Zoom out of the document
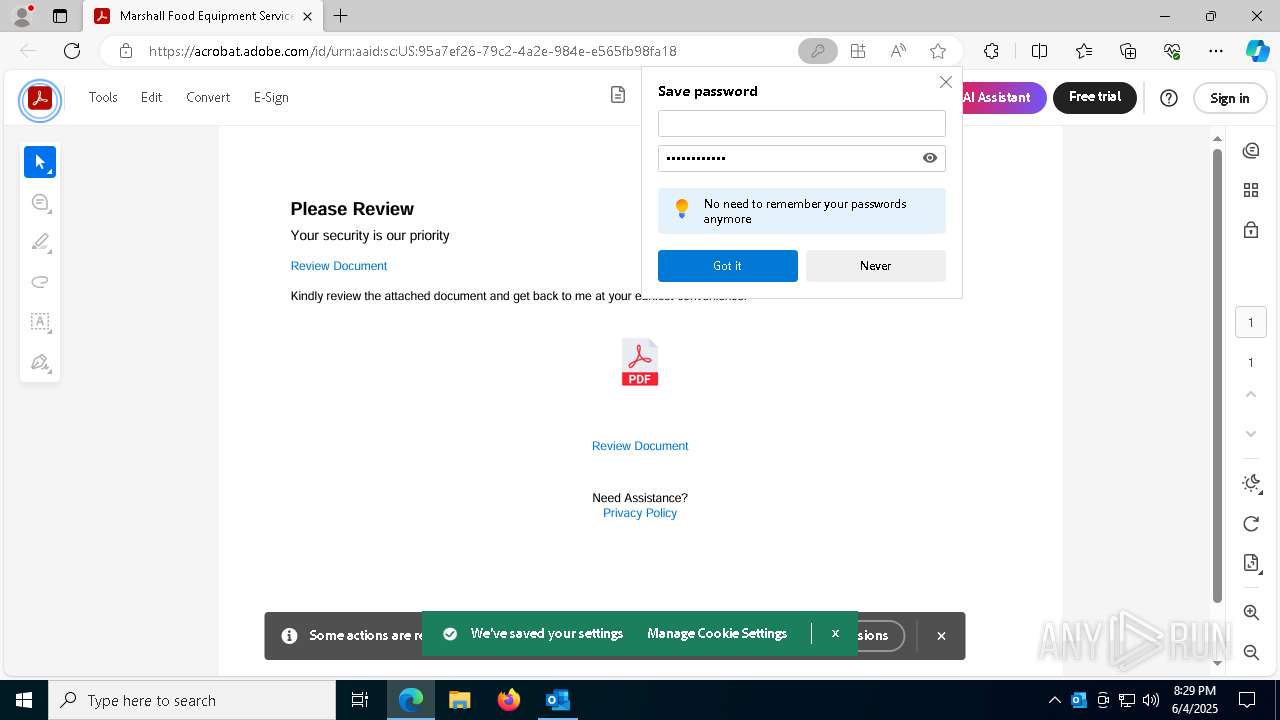Viewport: 1280px width, 720px height. click(1251, 652)
